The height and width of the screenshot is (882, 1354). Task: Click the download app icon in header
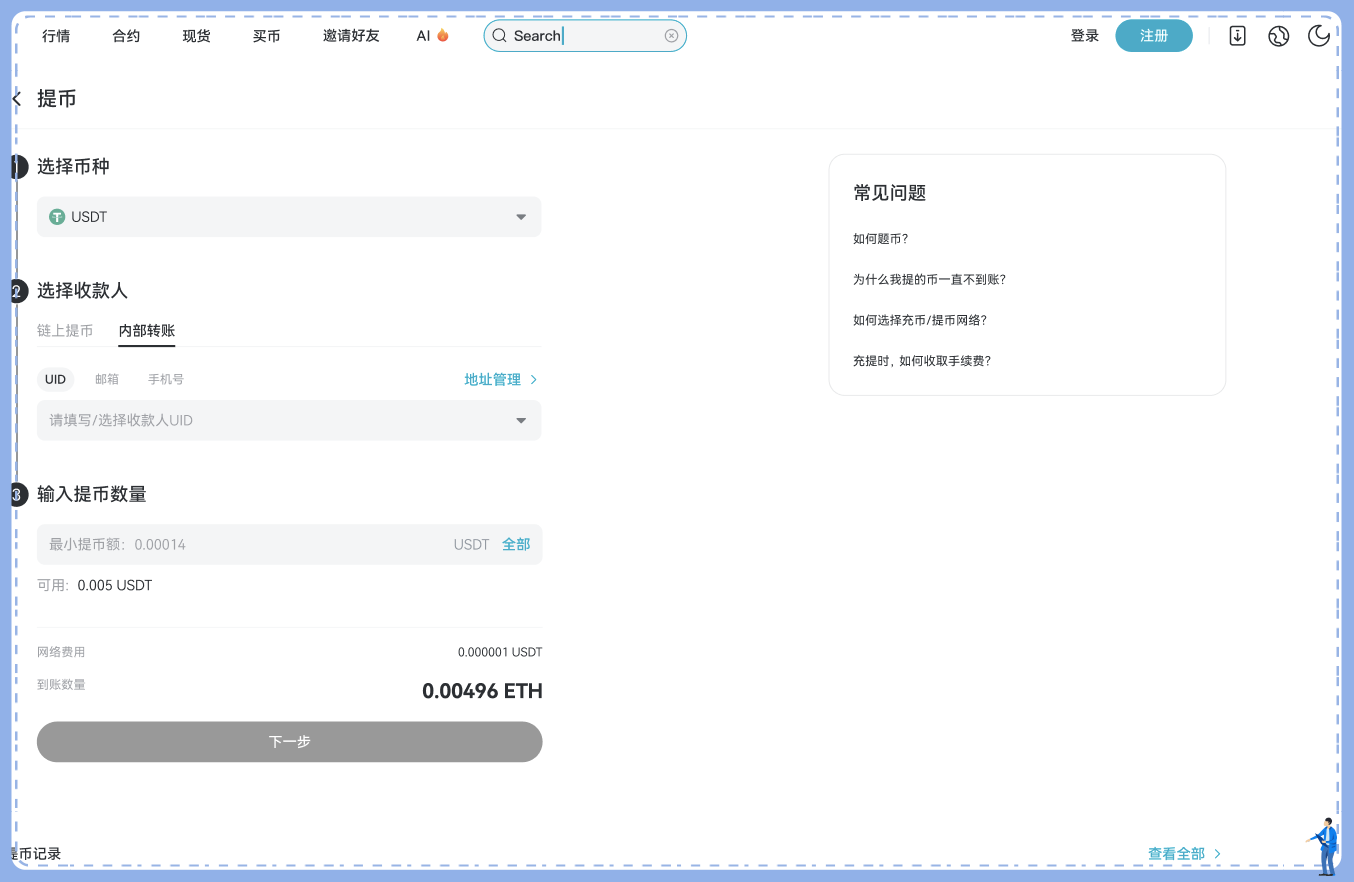[x=1237, y=36]
